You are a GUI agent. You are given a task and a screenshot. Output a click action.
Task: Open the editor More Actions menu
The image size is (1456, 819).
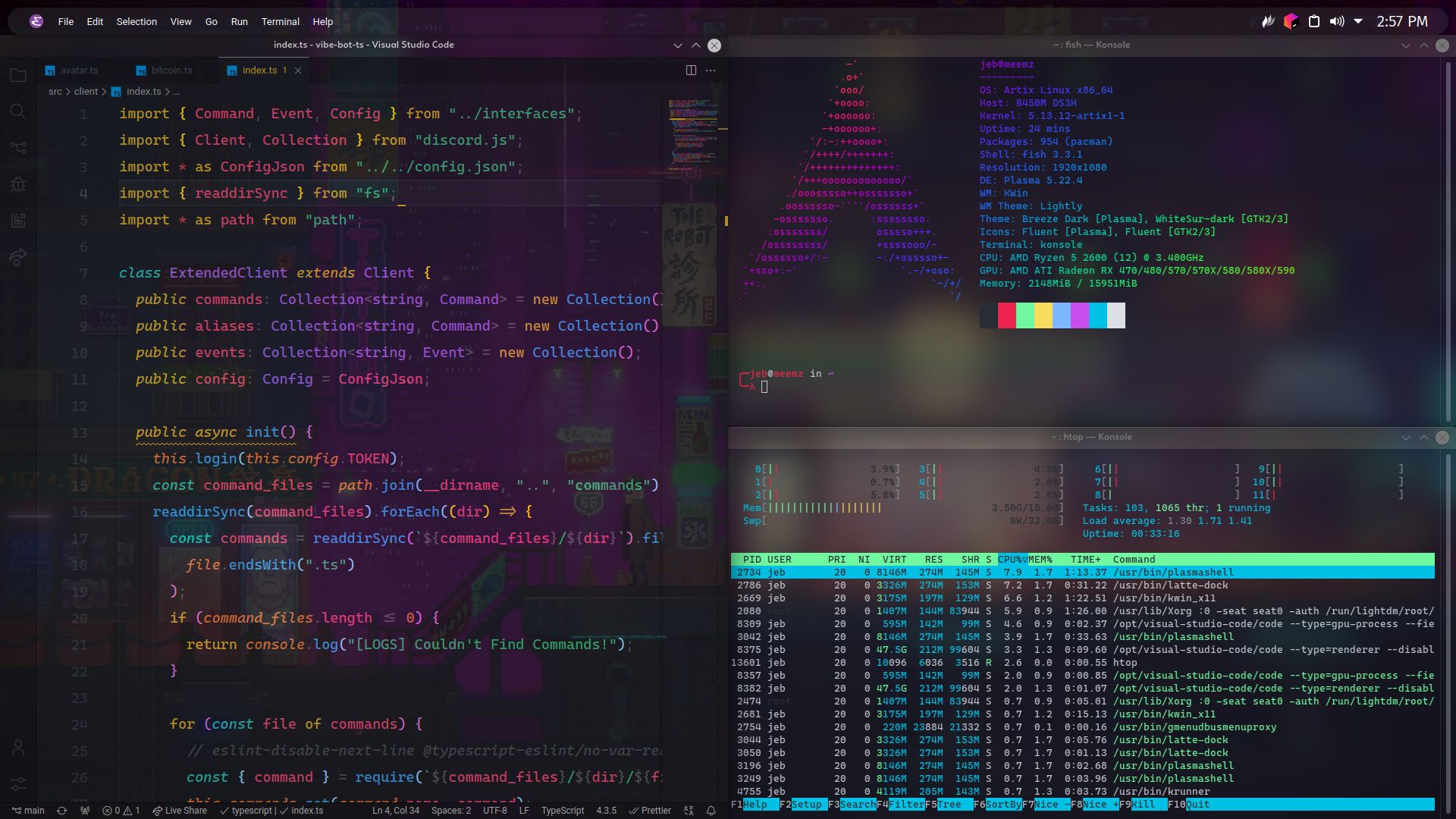[x=710, y=69]
